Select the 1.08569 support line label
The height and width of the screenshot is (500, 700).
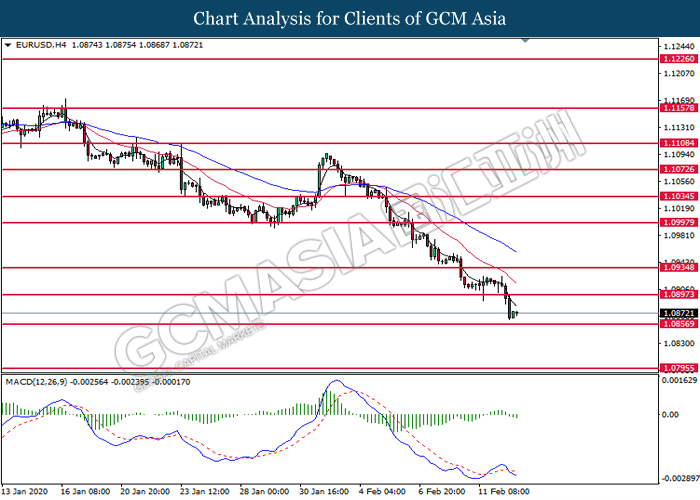coord(679,324)
